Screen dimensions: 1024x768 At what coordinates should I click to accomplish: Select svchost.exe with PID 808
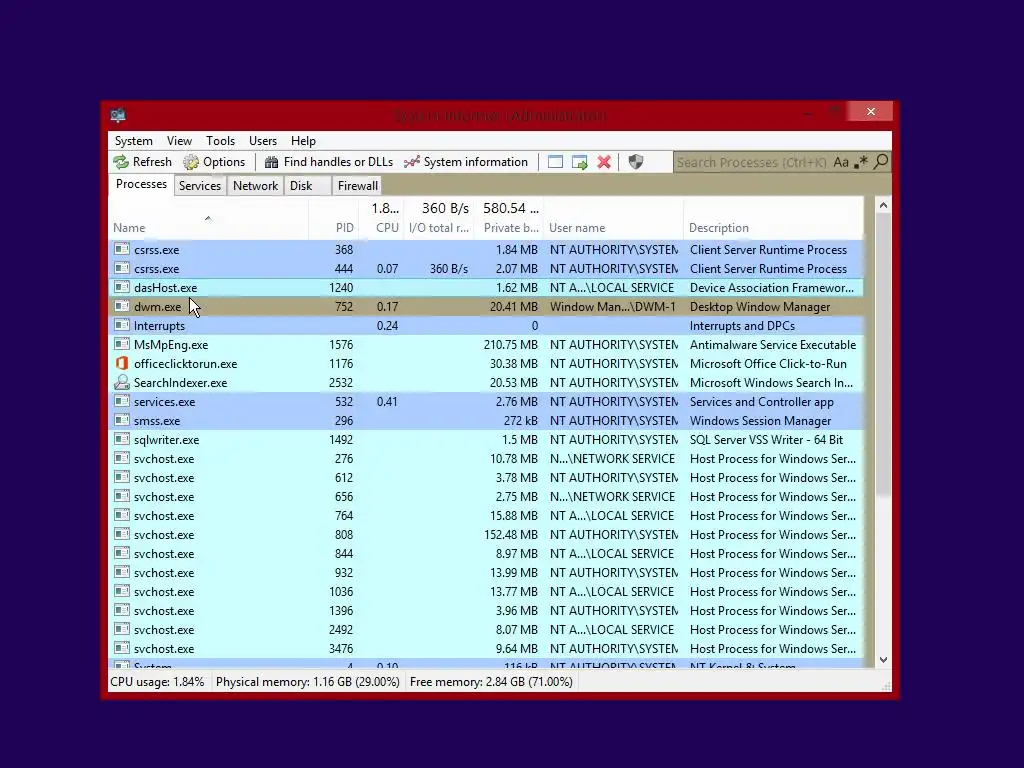click(486, 534)
